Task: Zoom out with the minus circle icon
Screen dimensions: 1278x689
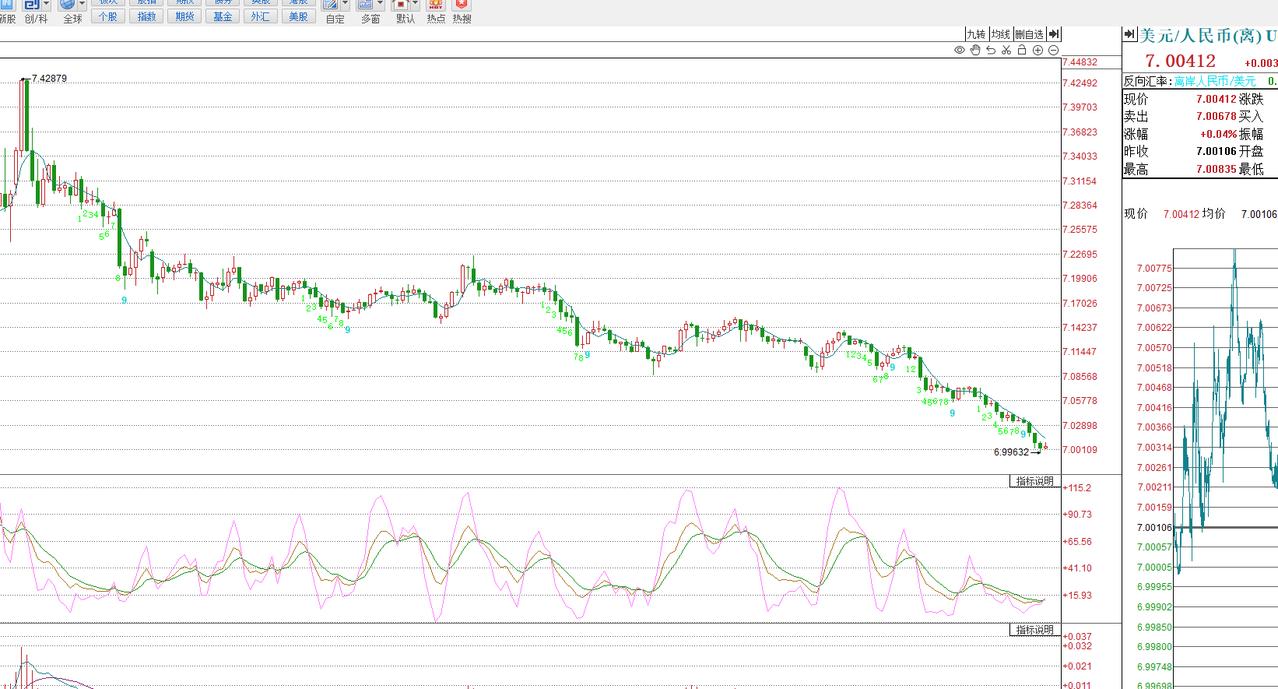Action: pyautogui.click(x=1053, y=50)
